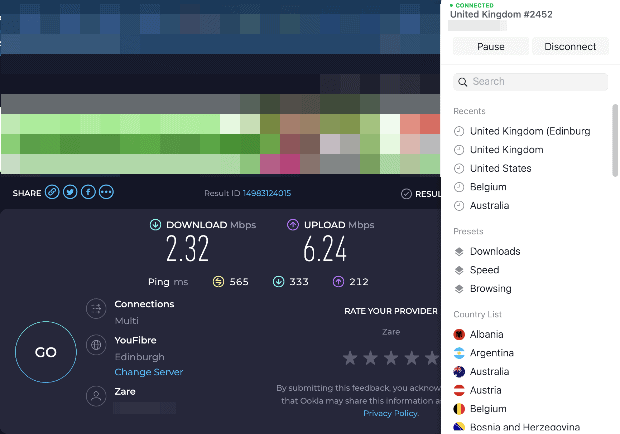This screenshot has height=434, width=620.
Task: Click the Download arrow icon beside DOWNLOAD Mbps
Action: click(155, 225)
